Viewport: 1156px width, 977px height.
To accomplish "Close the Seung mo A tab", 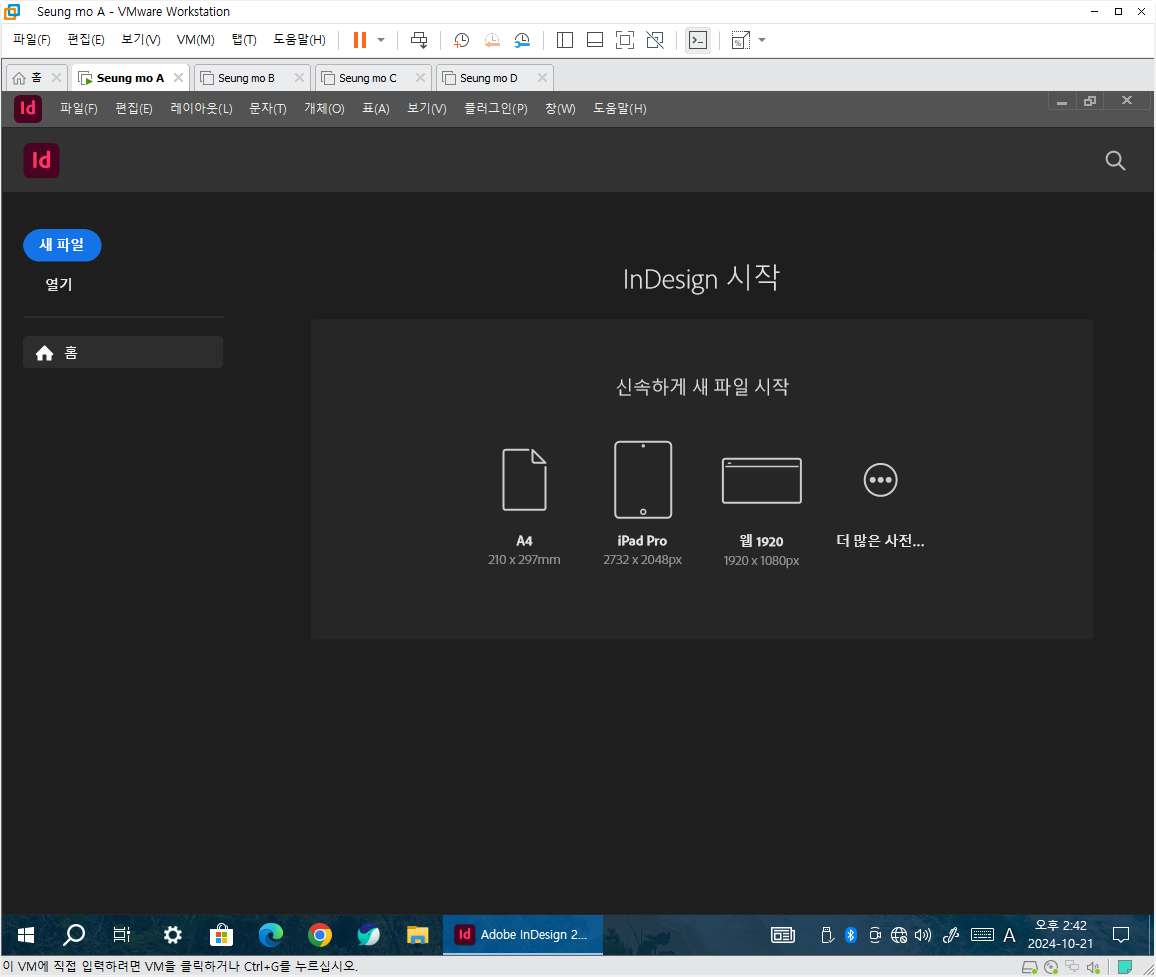I will tap(178, 77).
